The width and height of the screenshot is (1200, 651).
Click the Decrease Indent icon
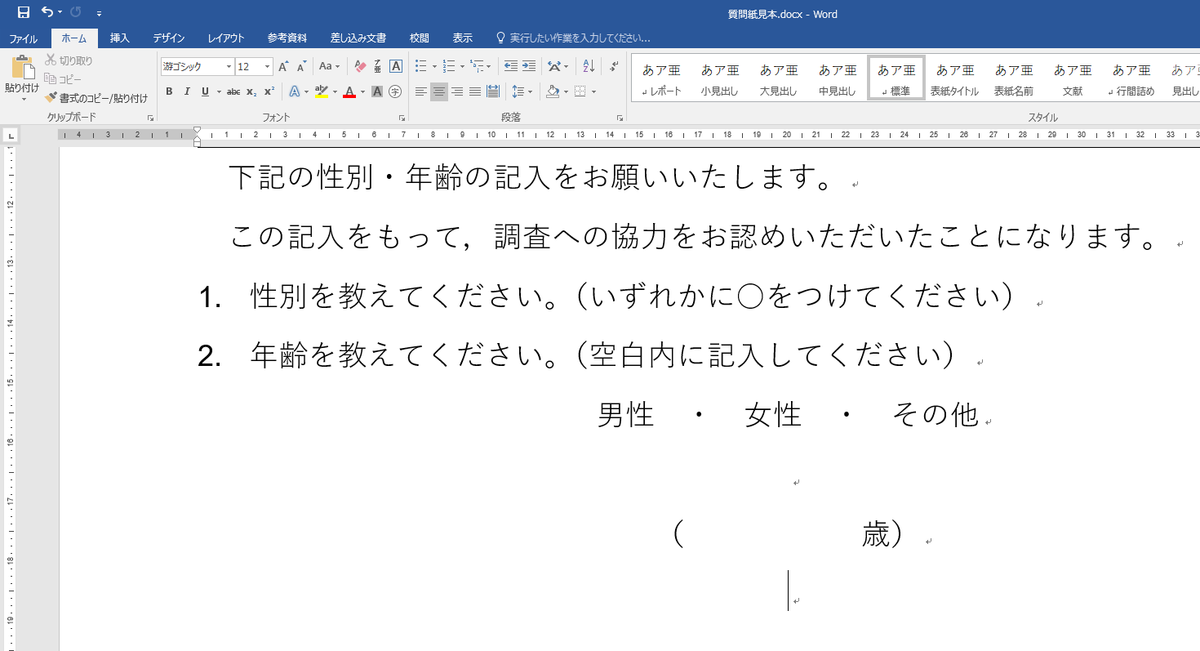click(511, 66)
